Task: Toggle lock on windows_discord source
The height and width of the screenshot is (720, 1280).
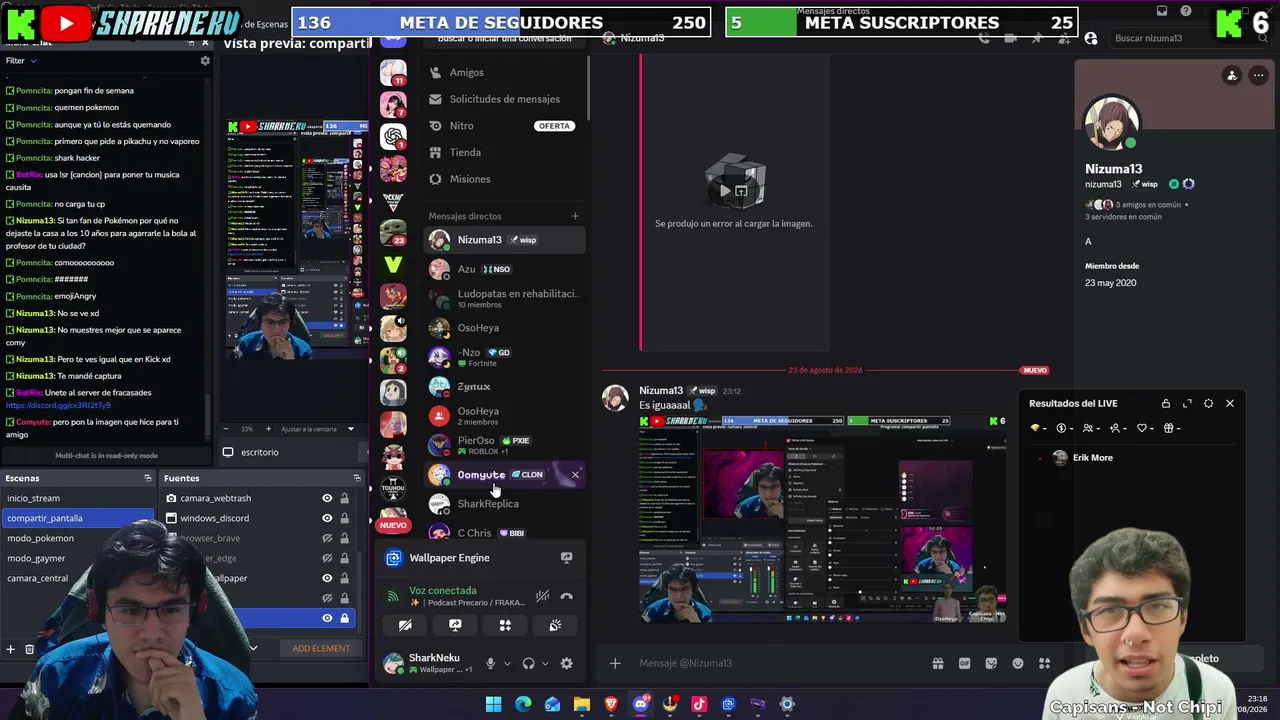Action: pos(344,518)
